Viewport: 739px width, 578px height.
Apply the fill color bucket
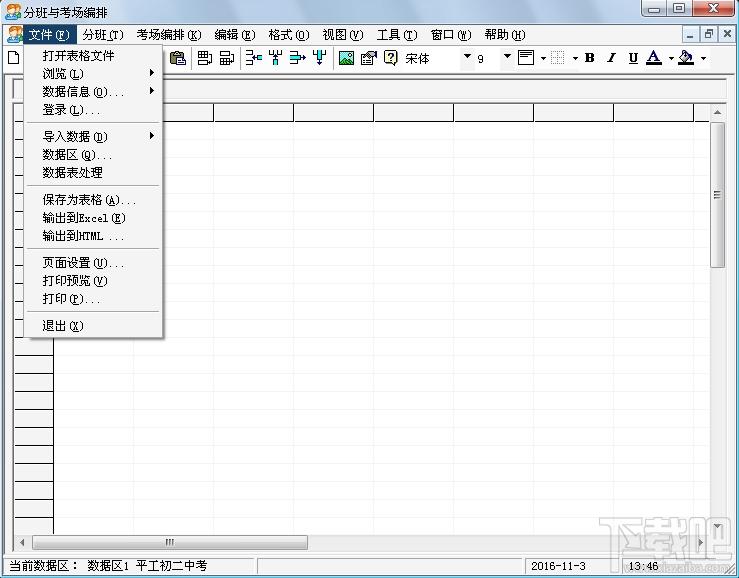coord(686,58)
